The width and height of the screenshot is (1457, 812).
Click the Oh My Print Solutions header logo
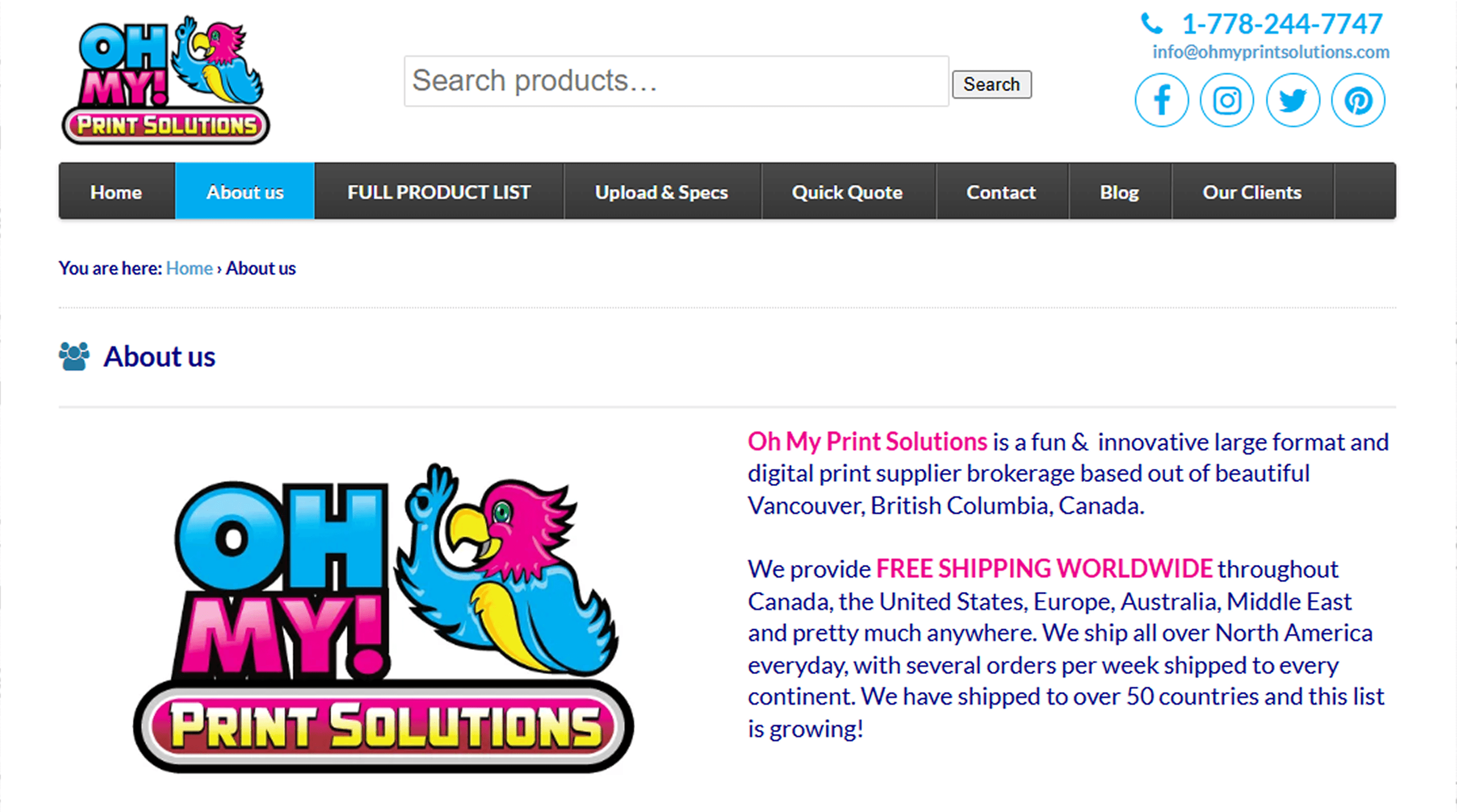click(x=165, y=80)
